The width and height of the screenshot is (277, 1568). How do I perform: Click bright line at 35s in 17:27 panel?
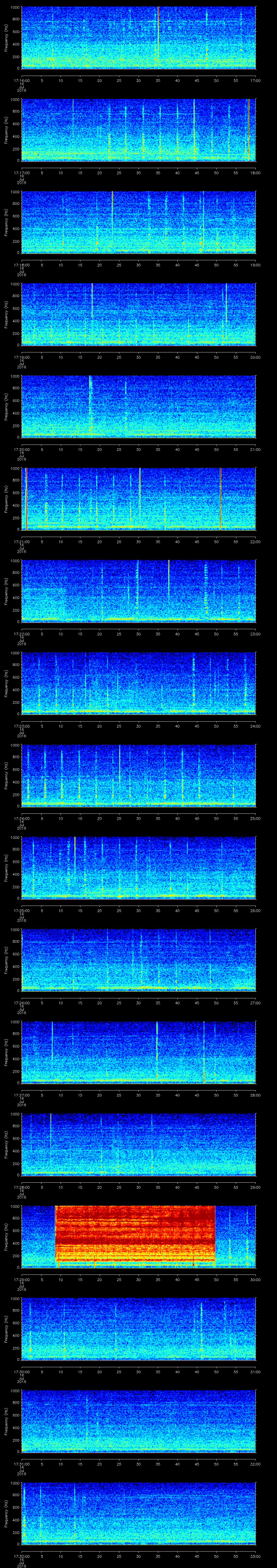[157, 1050]
